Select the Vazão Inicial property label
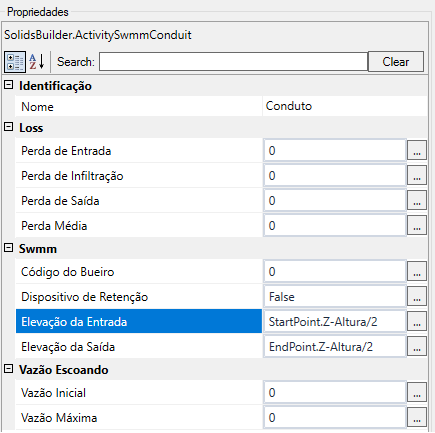The height and width of the screenshot is (433, 435). tap(53, 393)
